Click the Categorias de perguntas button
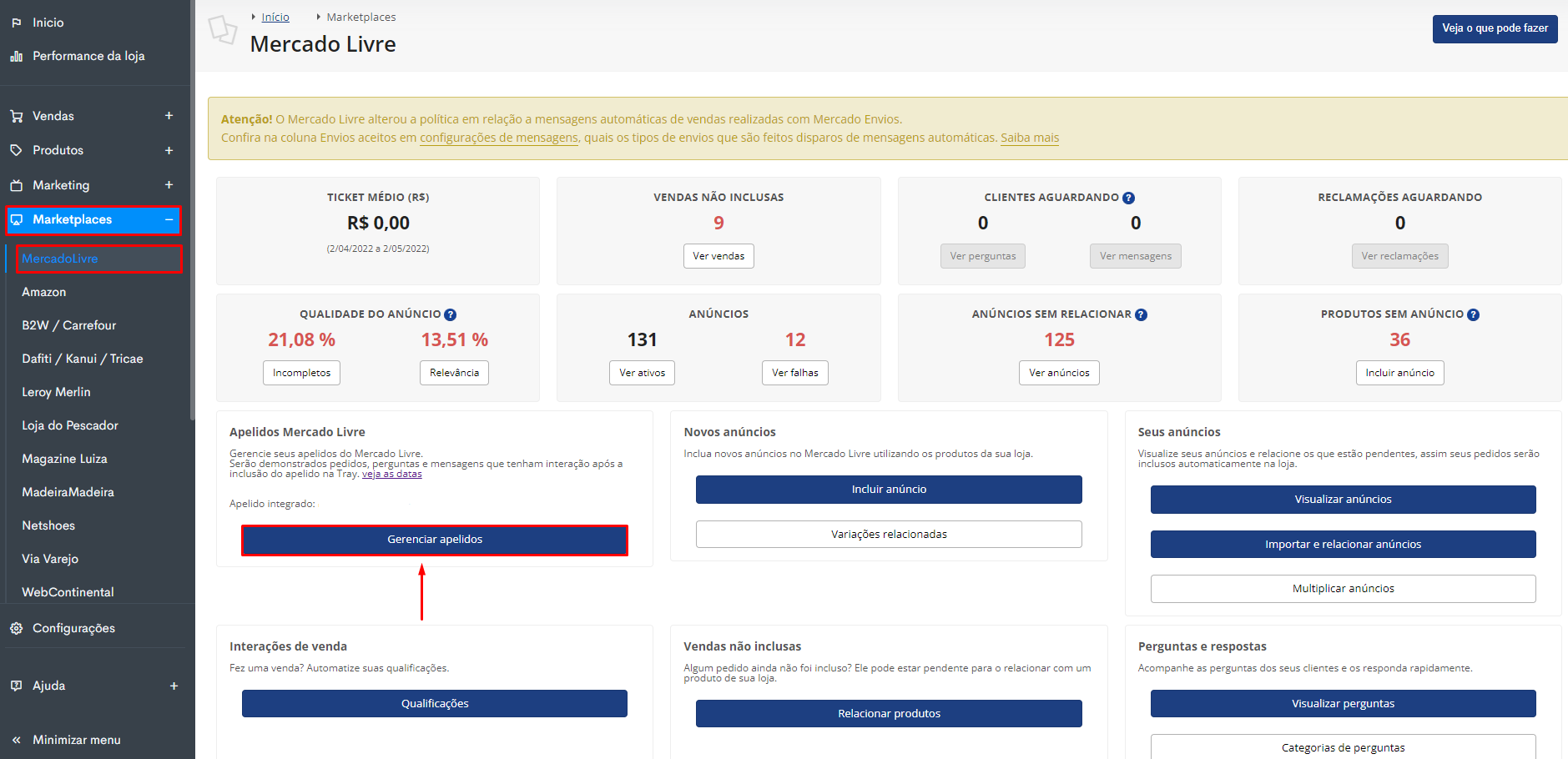This screenshot has height=759, width=1568. click(x=1343, y=747)
